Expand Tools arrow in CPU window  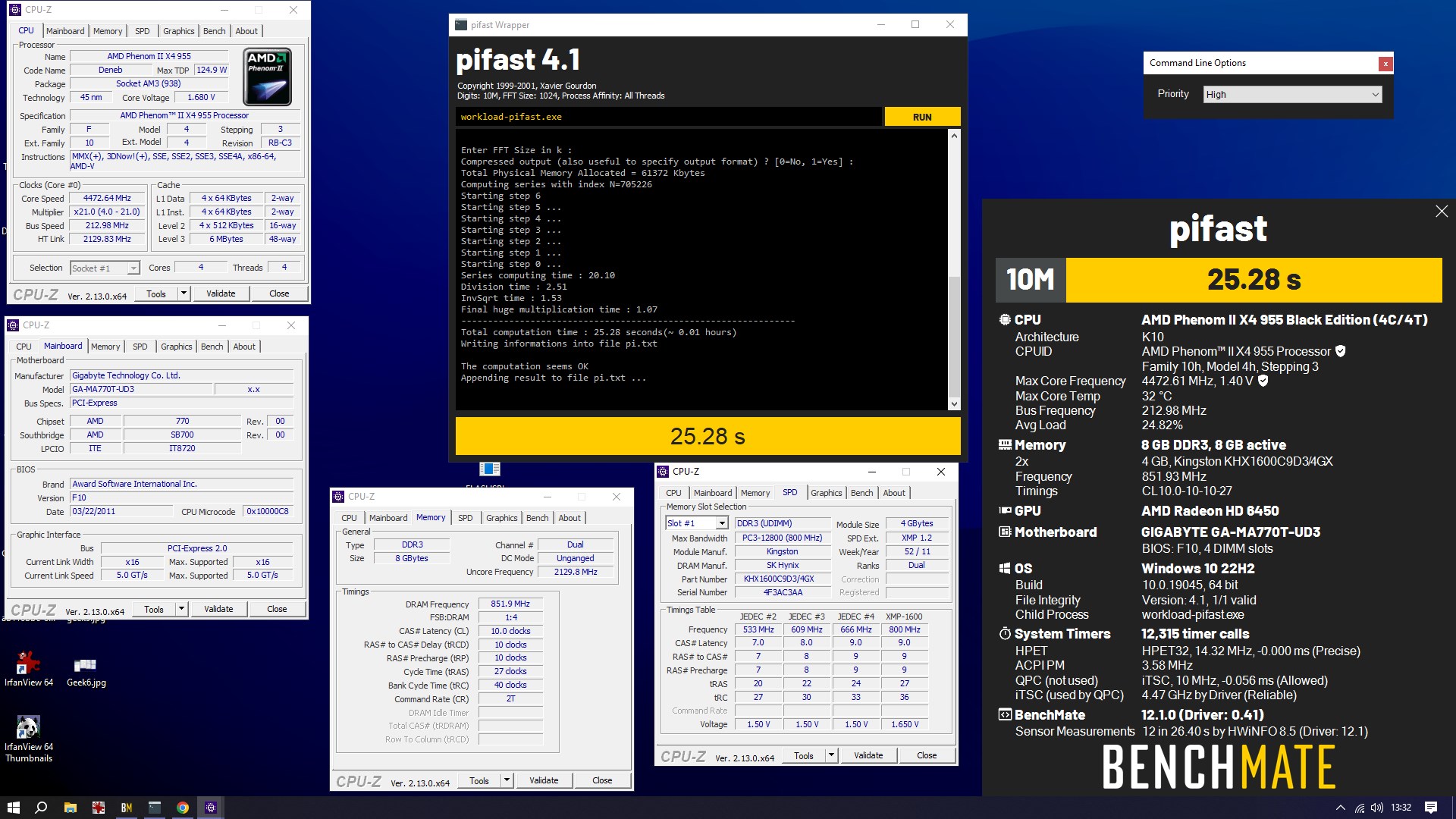click(184, 293)
